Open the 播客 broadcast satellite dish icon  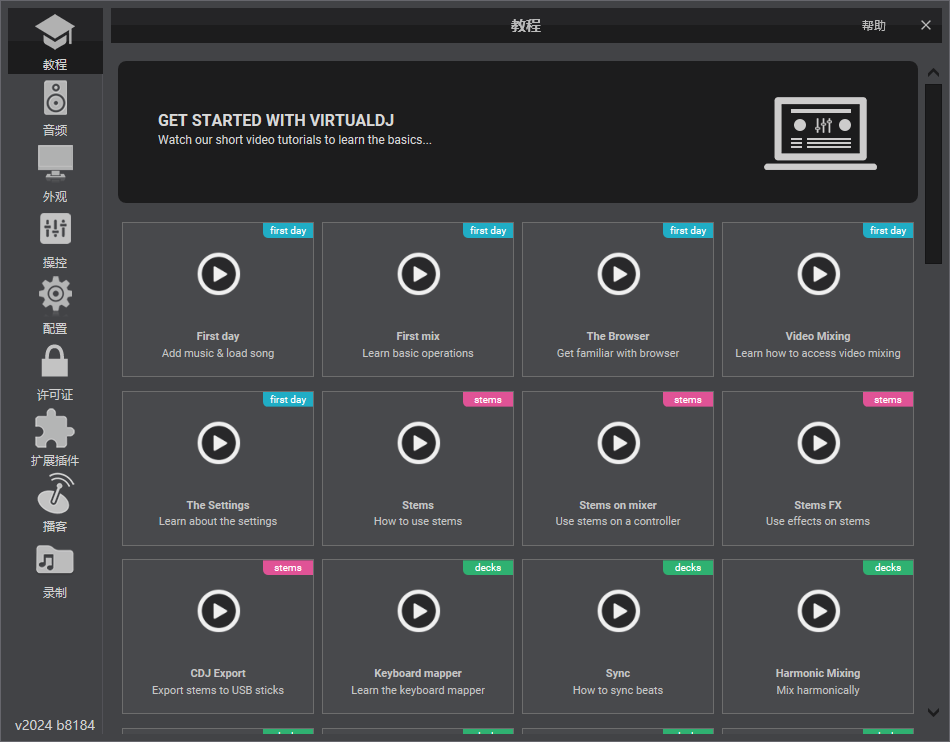click(x=55, y=494)
